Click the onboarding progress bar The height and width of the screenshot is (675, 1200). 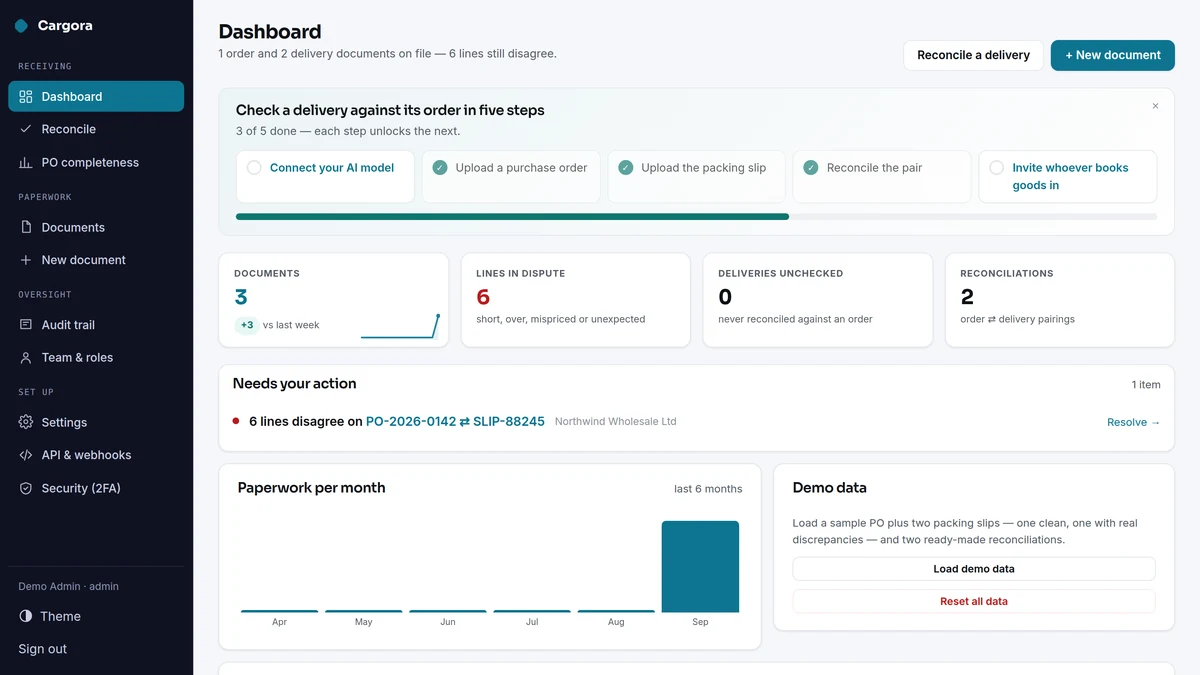(696, 216)
